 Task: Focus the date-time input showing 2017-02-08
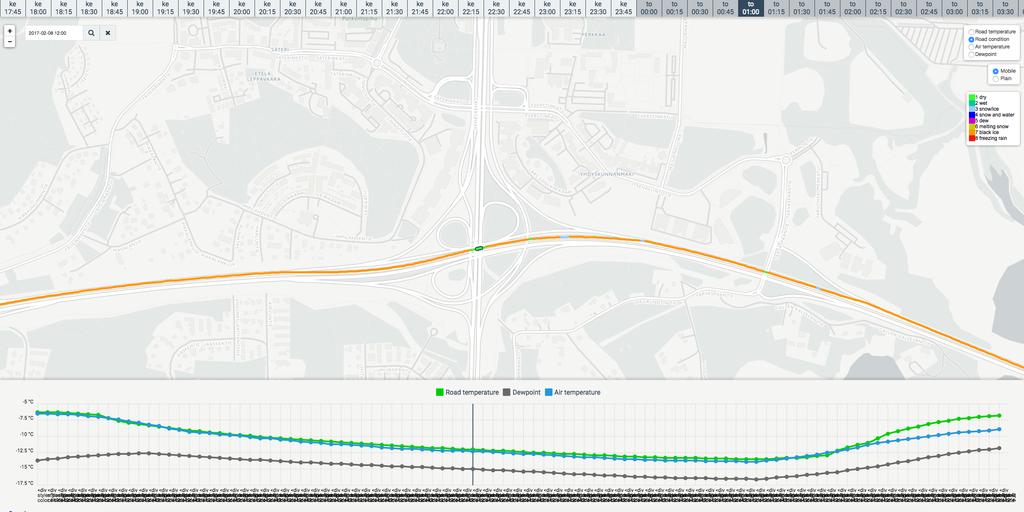54,33
